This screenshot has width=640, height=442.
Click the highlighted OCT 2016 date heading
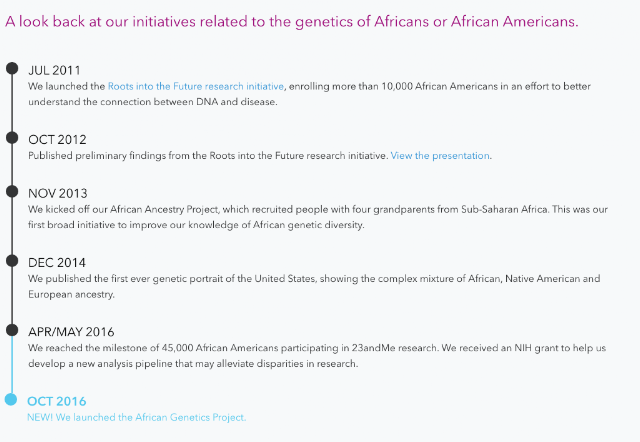pyautogui.click(x=57, y=401)
